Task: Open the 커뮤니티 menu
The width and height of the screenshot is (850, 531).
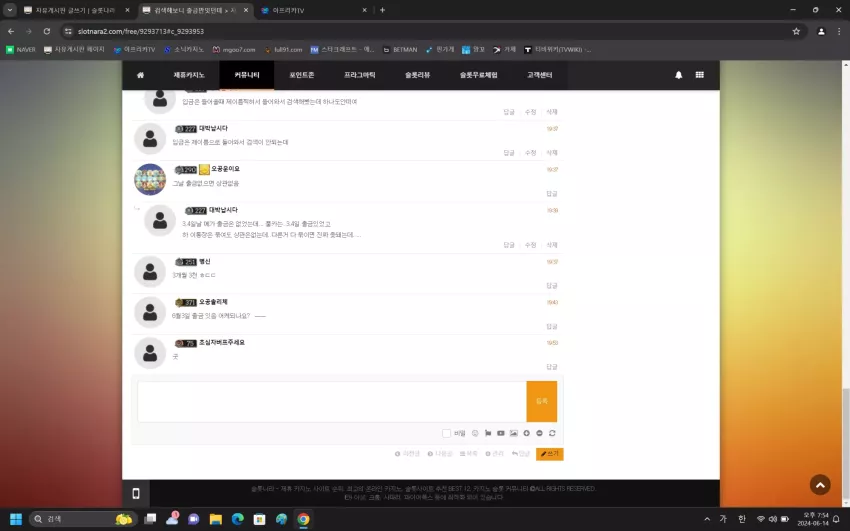Action: 247,75
